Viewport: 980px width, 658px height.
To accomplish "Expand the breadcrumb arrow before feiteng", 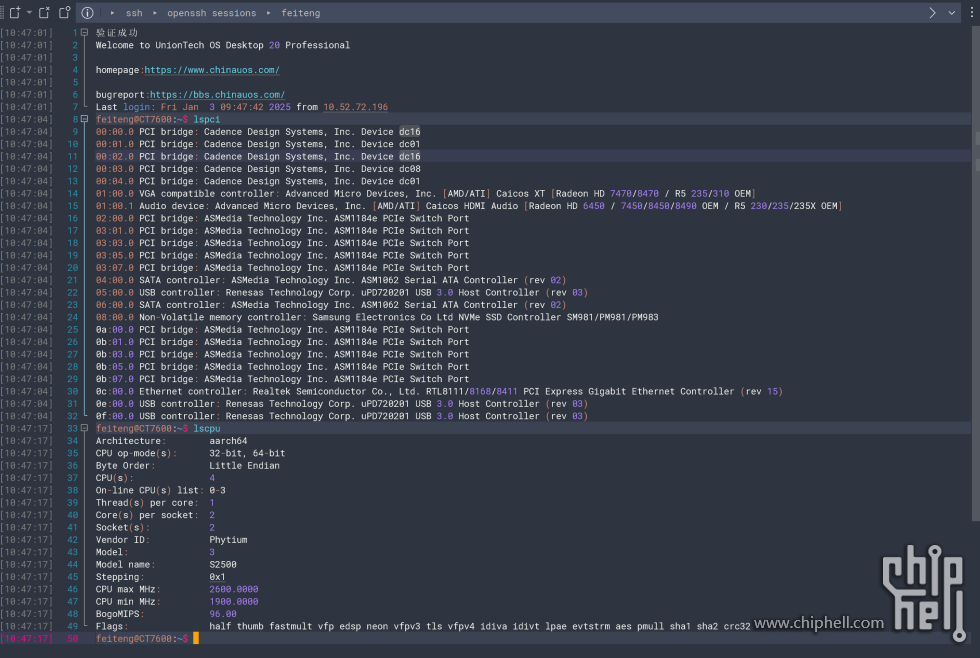I will pyautogui.click(x=268, y=12).
